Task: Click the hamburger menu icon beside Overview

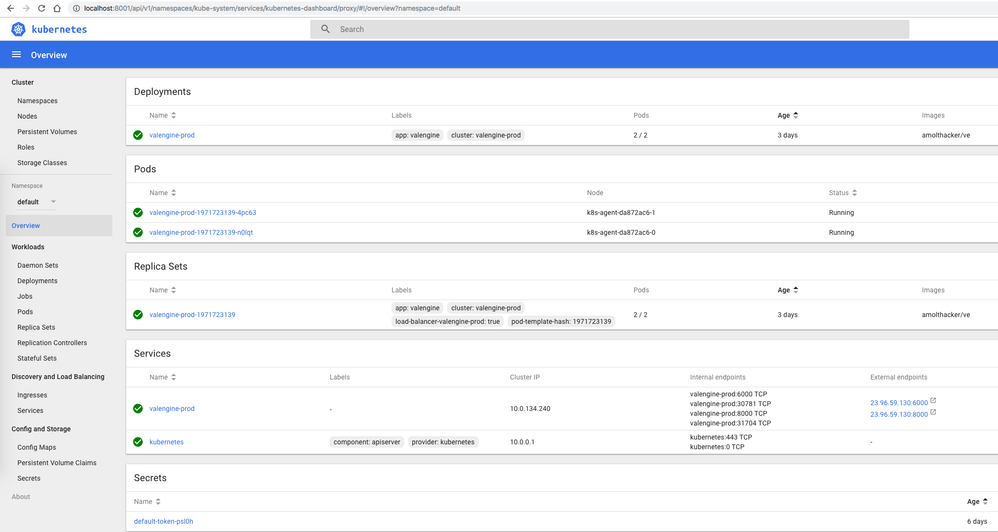Action: click(16, 55)
